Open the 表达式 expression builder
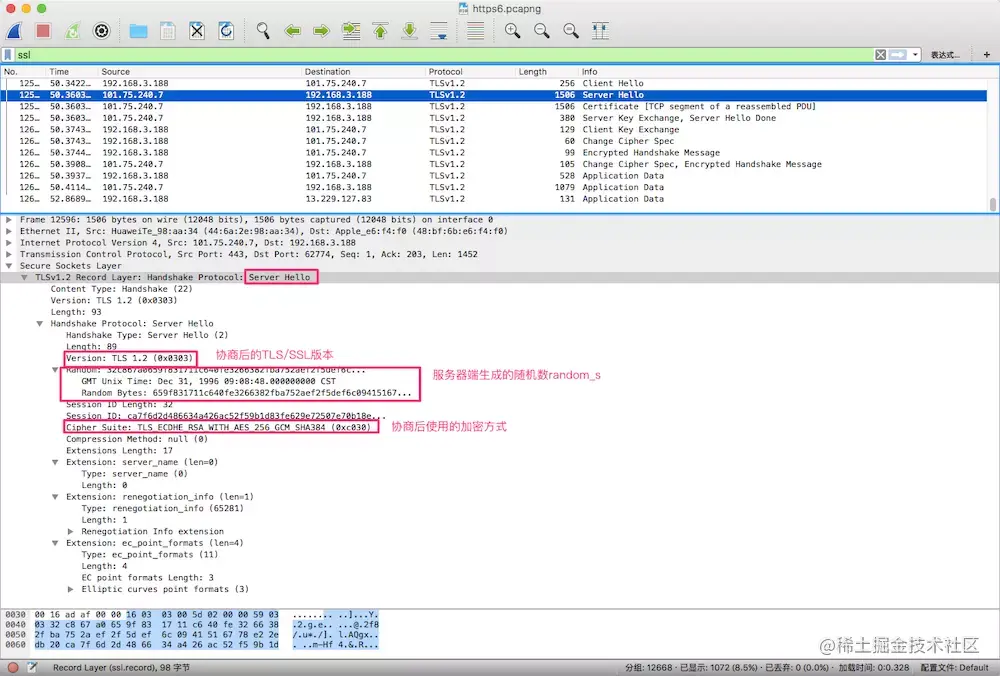 coord(945,55)
